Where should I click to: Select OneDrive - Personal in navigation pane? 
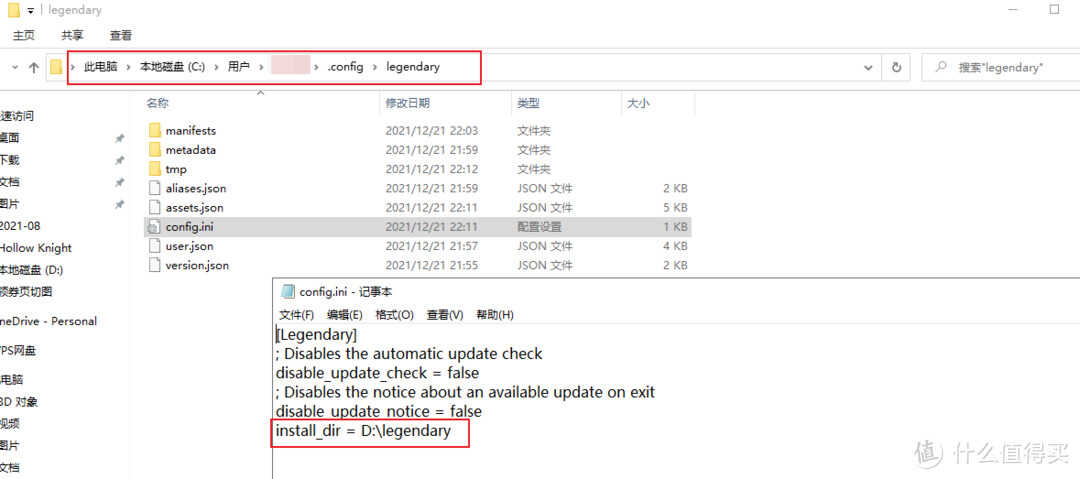(x=48, y=321)
